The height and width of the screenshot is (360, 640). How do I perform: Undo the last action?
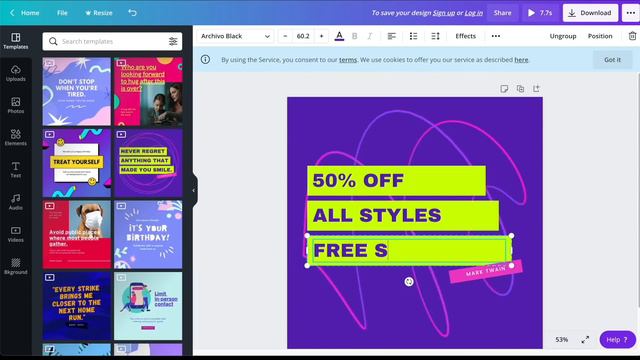point(132,13)
